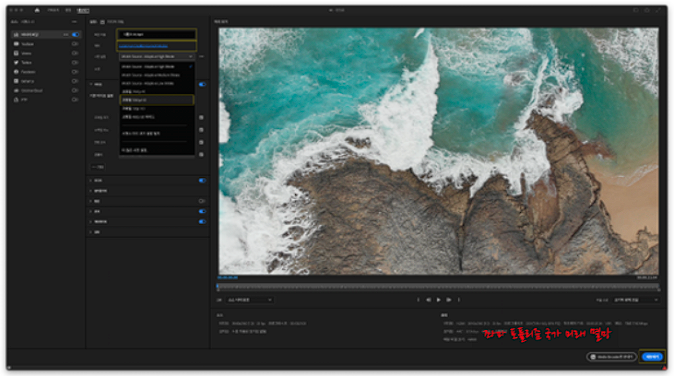Enable the Behance destination toggle
Viewport: 674px width, 378px height.
point(75,81)
